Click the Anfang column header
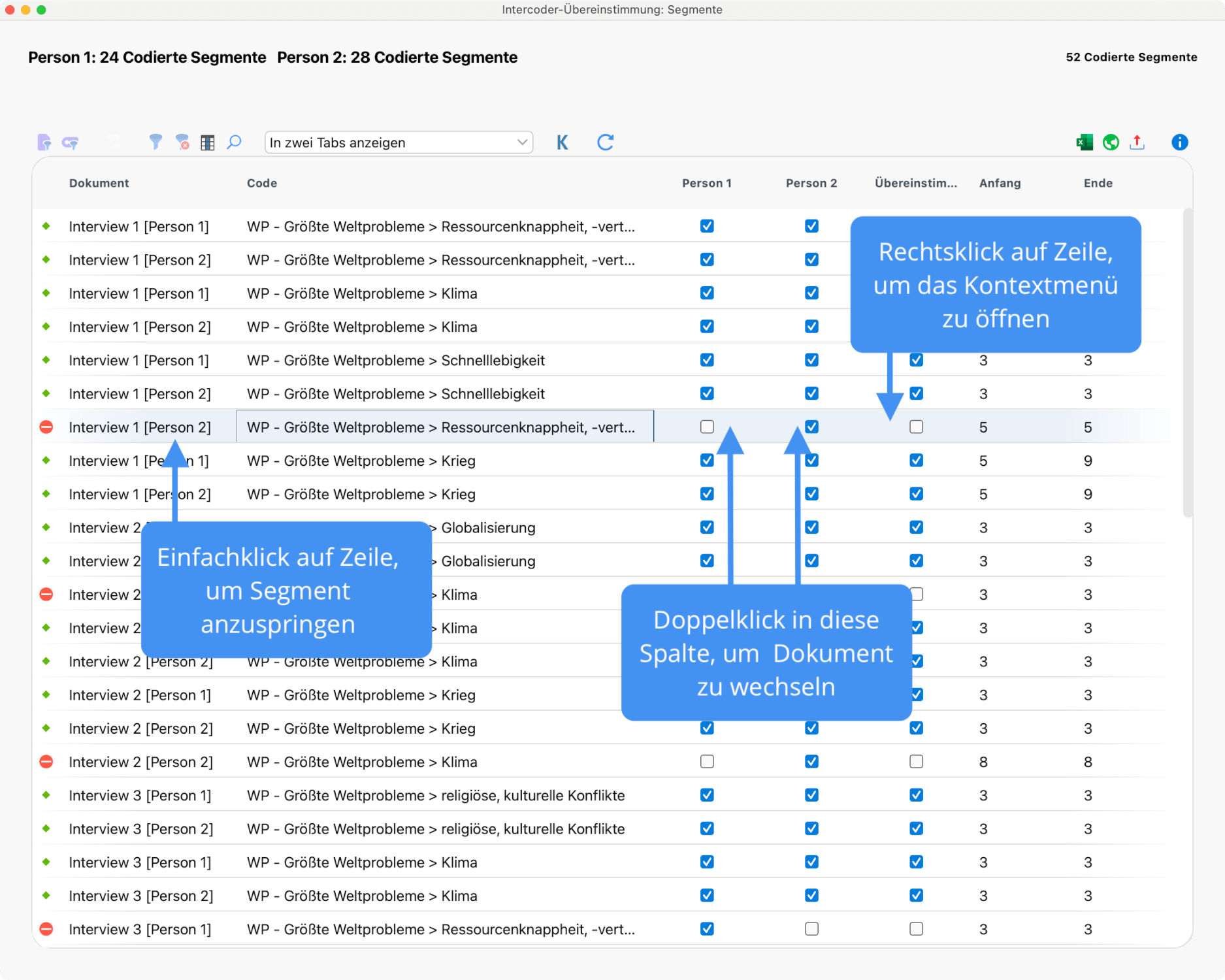This screenshot has height=980, width=1225. point(999,183)
